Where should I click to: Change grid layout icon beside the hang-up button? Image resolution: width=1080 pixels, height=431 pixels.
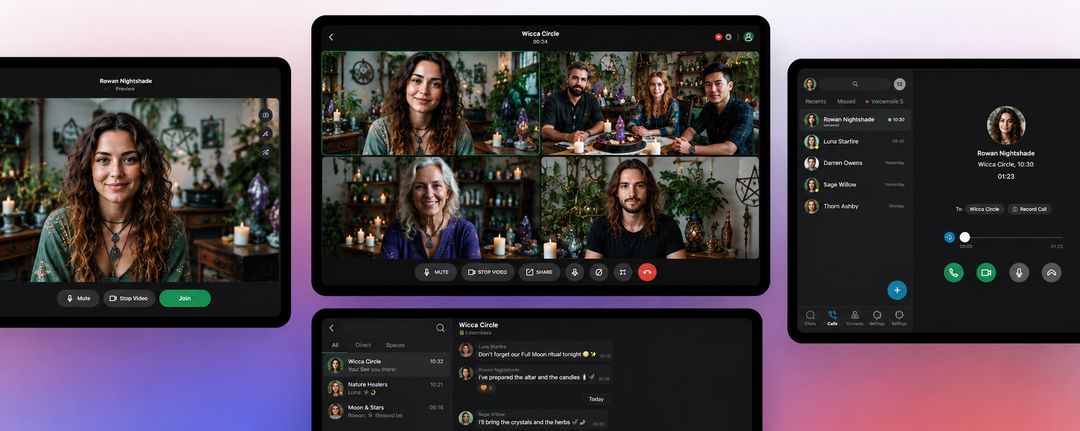coord(623,272)
